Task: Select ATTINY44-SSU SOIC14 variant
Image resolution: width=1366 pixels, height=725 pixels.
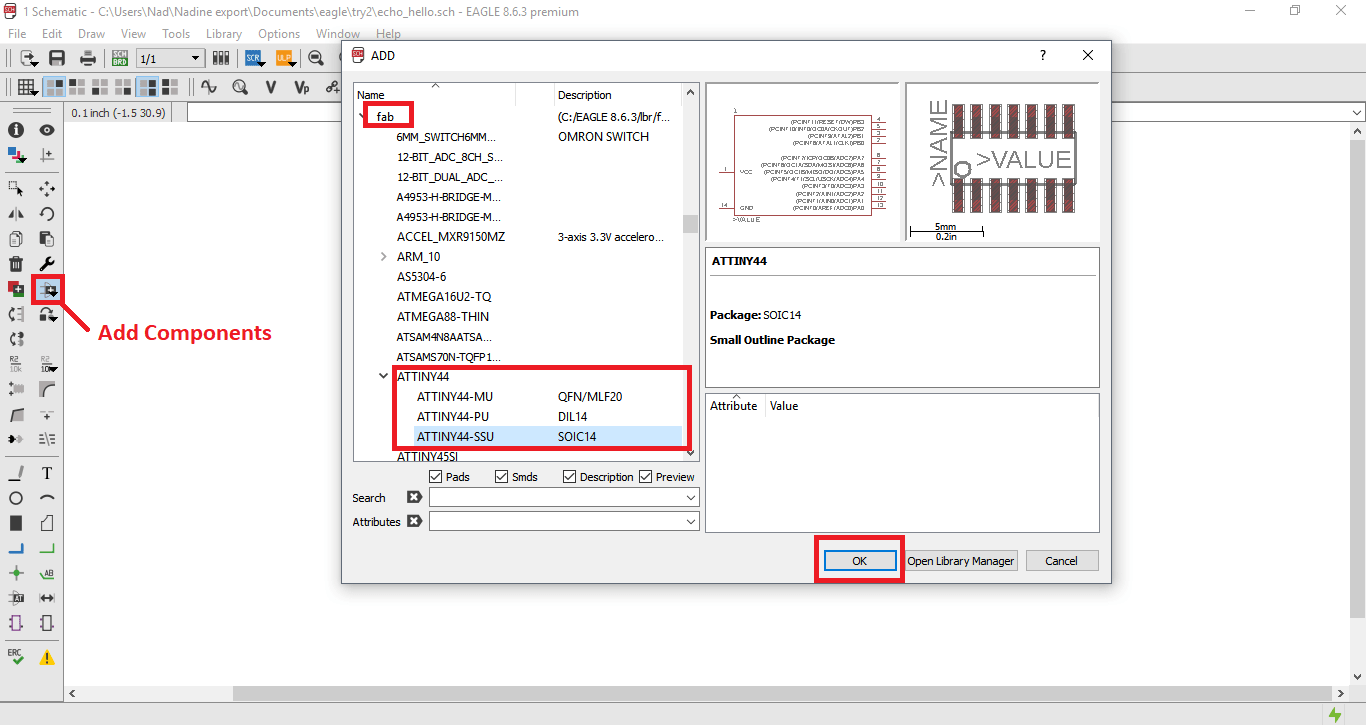Action: 548,437
